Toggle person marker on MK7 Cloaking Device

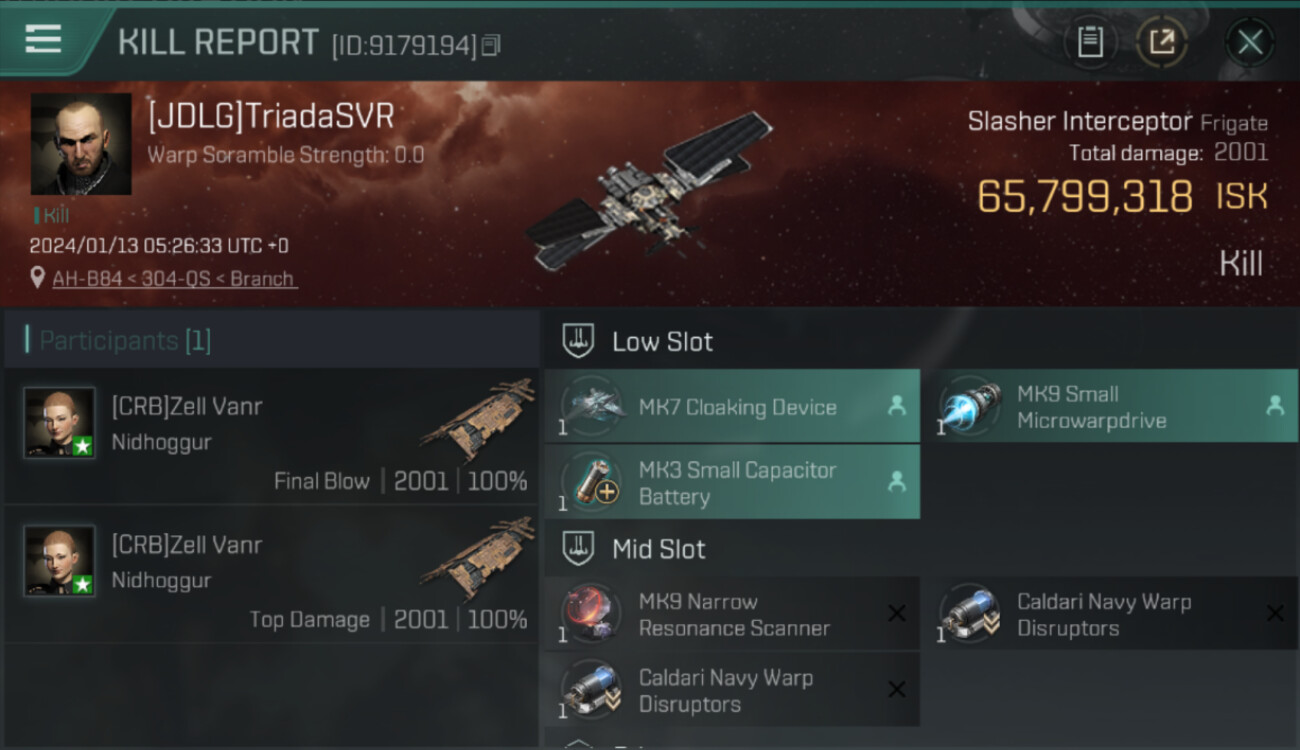pyautogui.click(x=897, y=406)
